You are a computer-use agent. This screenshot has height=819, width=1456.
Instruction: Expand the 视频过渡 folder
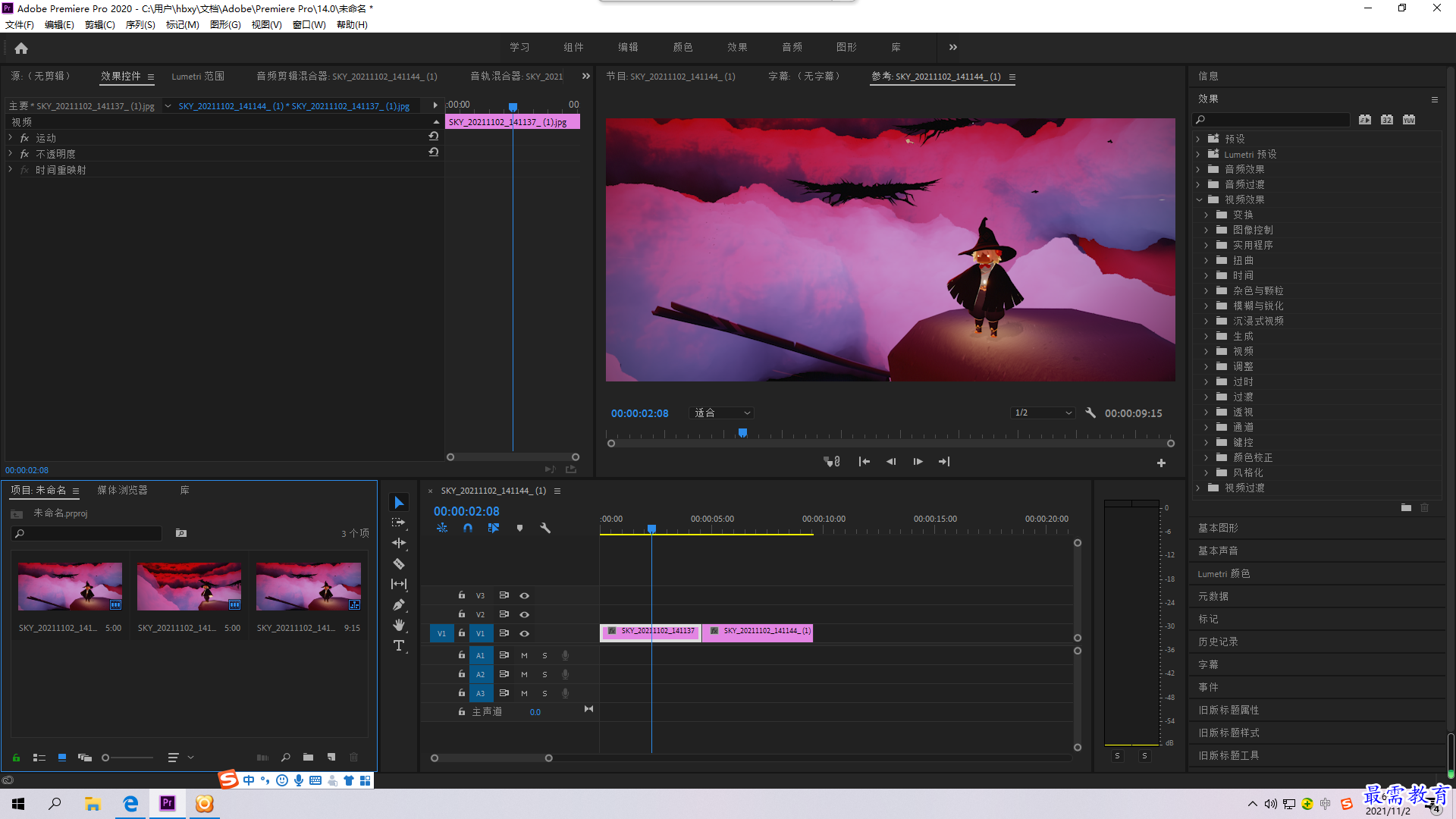coord(1198,488)
